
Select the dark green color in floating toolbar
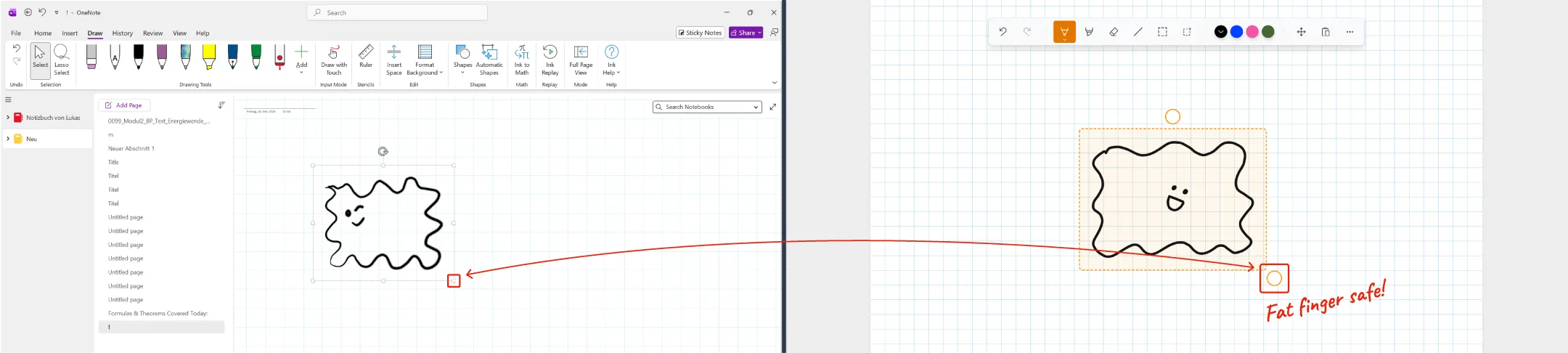1268,32
